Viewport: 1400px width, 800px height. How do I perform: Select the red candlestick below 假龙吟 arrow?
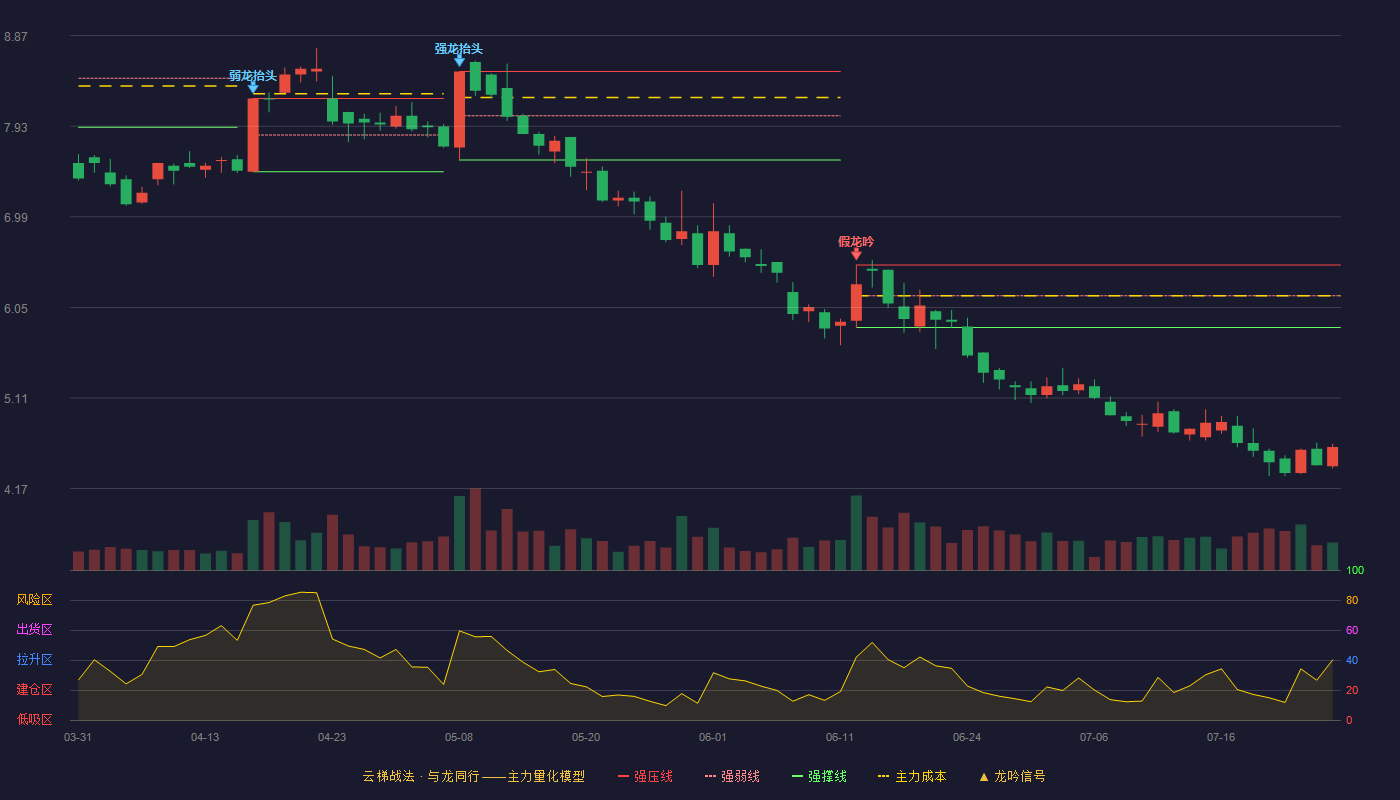pos(856,302)
